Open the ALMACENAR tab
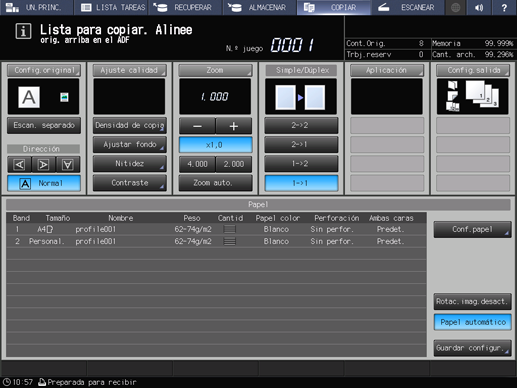 click(259, 7)
